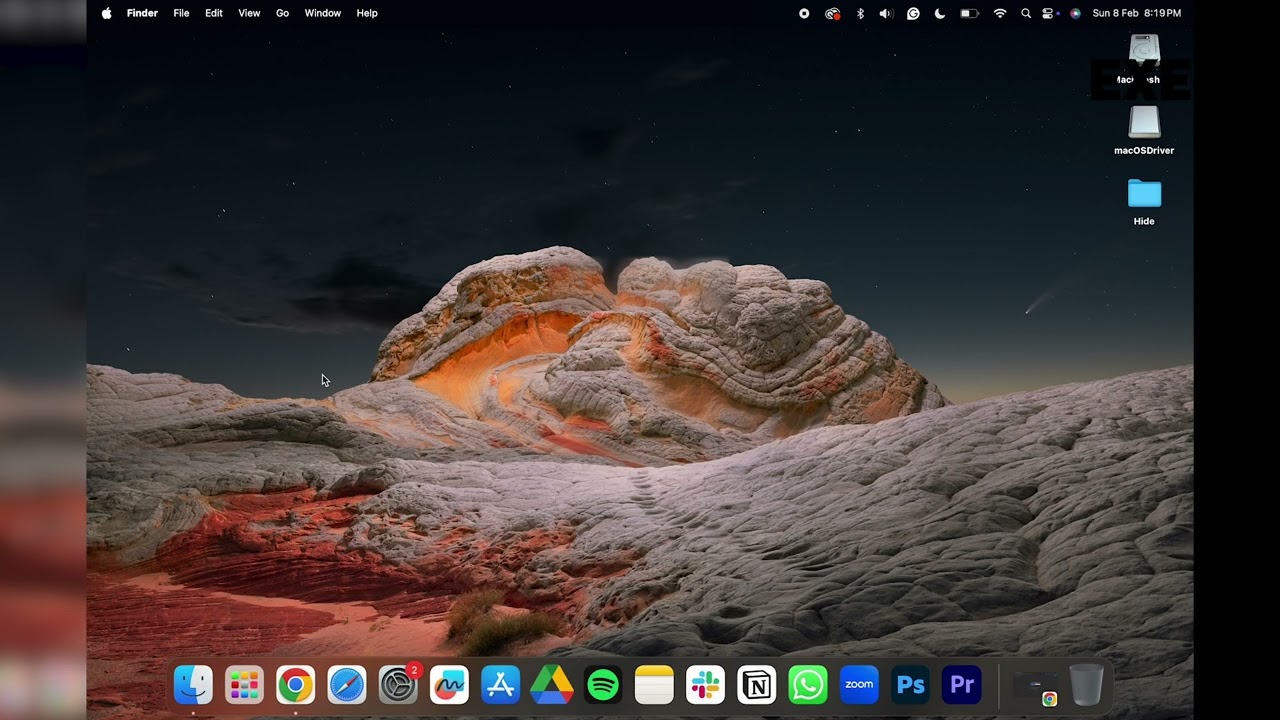Launch Notion from the Dock

(x=756, y=685)
